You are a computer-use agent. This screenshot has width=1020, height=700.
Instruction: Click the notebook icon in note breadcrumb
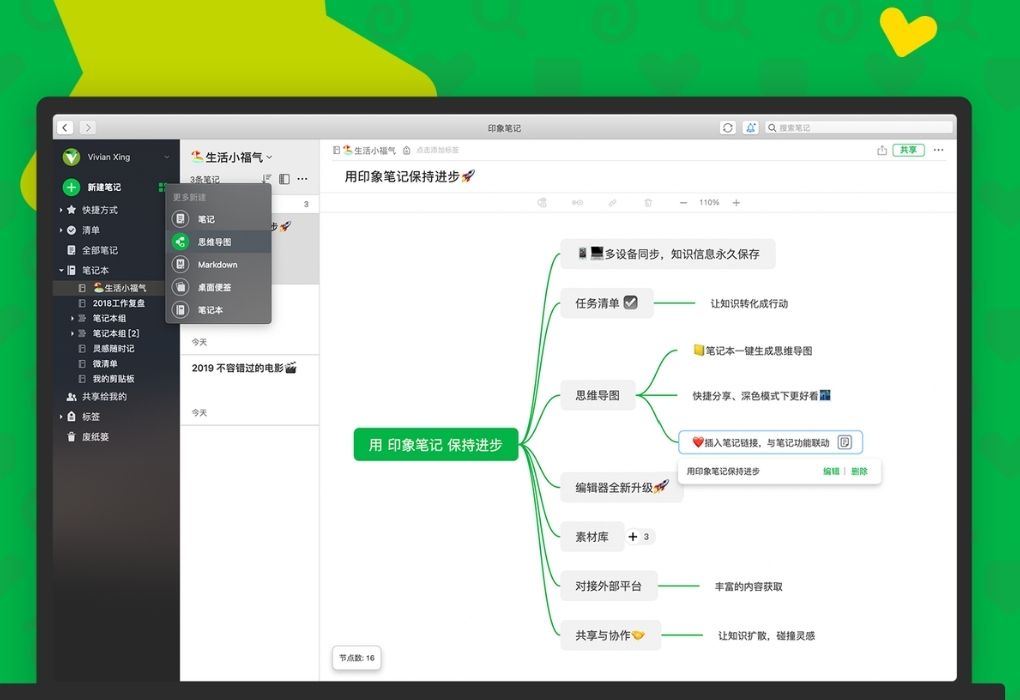[x=336, y=150]
